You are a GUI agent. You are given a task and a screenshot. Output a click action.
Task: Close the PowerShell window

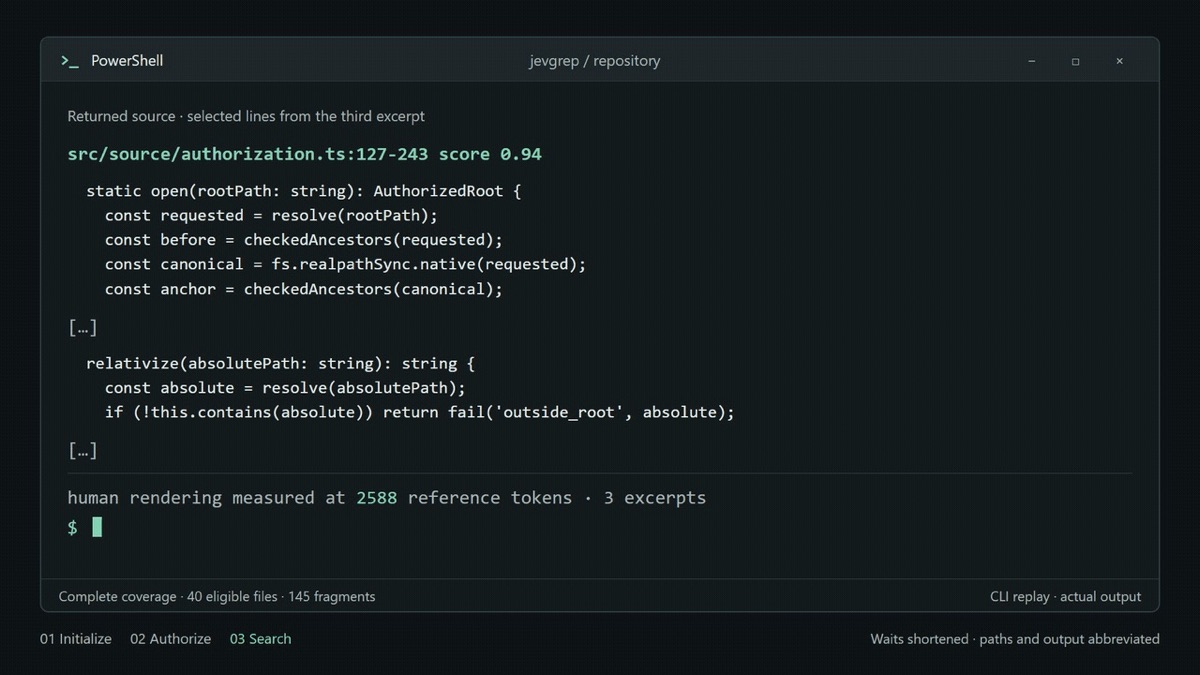click(1119, 61)
